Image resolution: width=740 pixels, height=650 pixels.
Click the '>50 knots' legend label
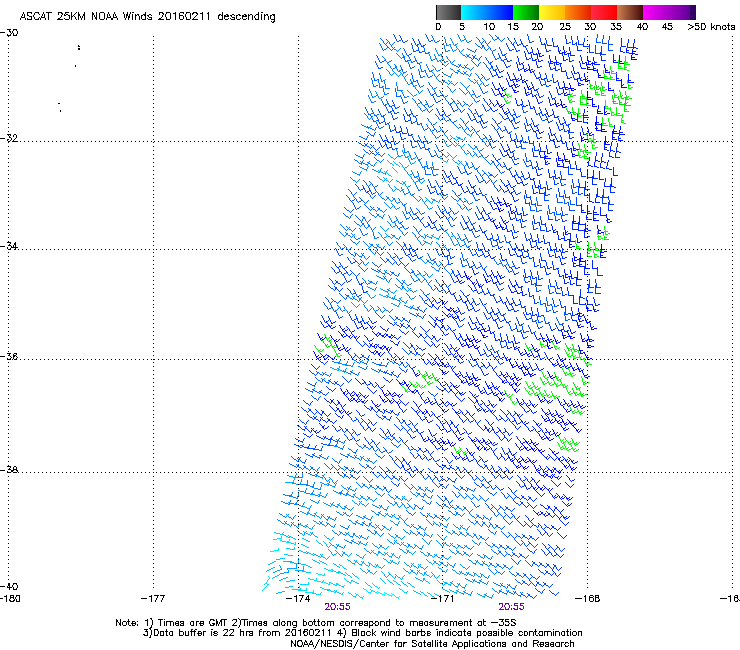click(711, 27)
